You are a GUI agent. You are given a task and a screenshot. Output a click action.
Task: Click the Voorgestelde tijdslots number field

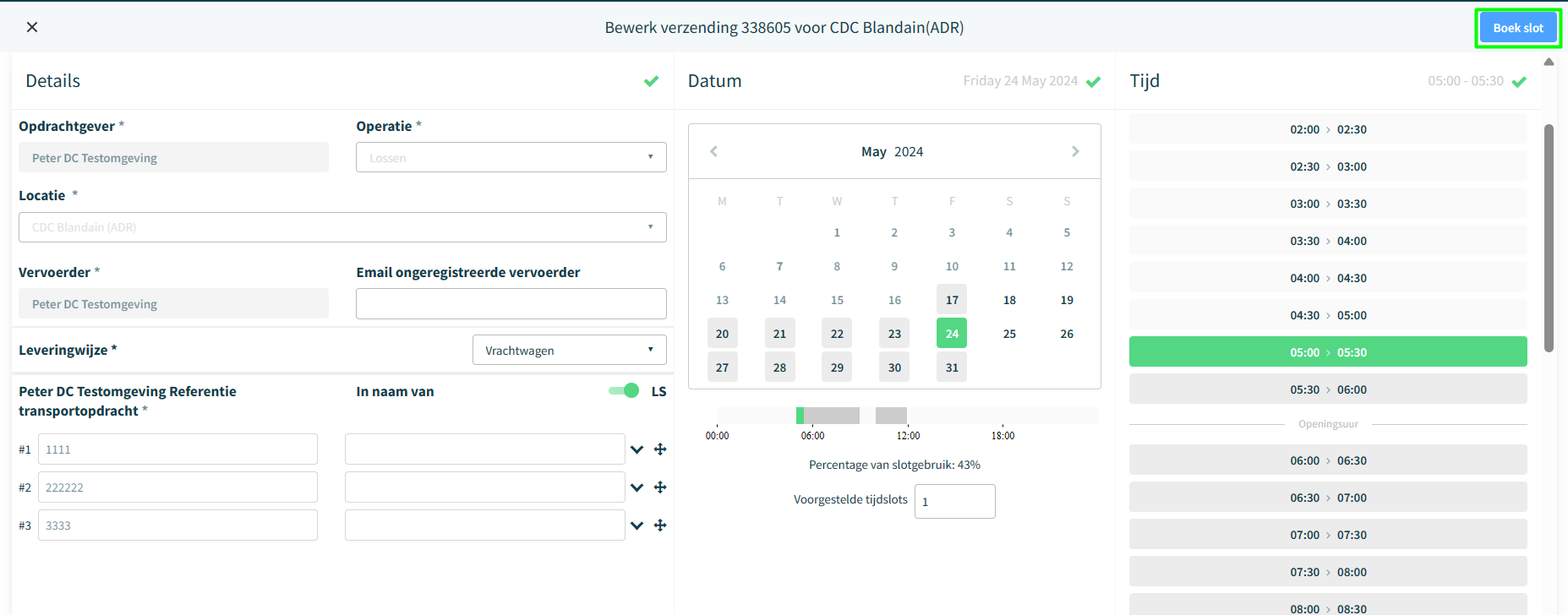coord(954,501)
